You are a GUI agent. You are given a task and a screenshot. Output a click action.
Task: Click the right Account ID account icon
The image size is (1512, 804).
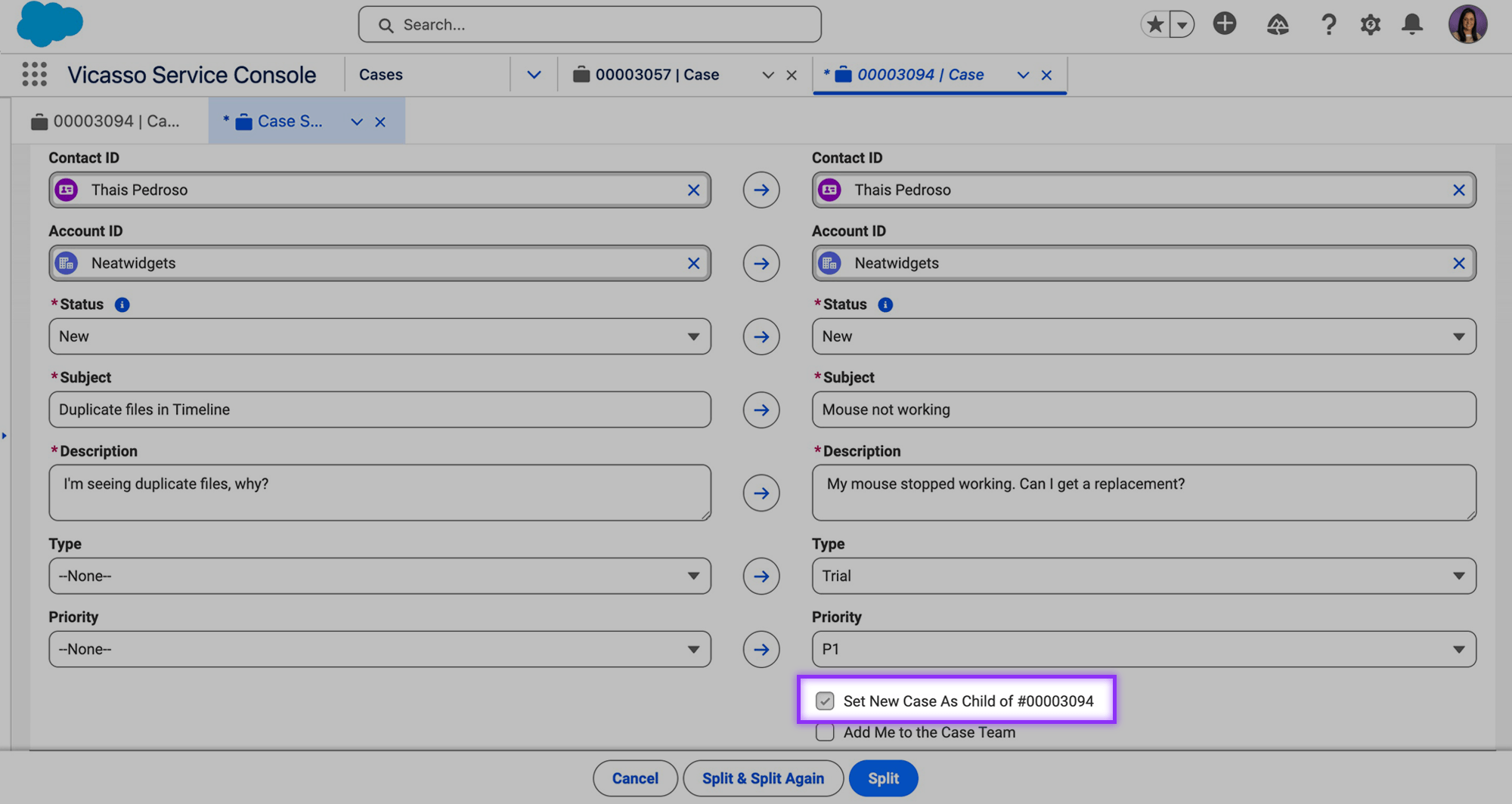pyautogui.click(x=830, y=263)
